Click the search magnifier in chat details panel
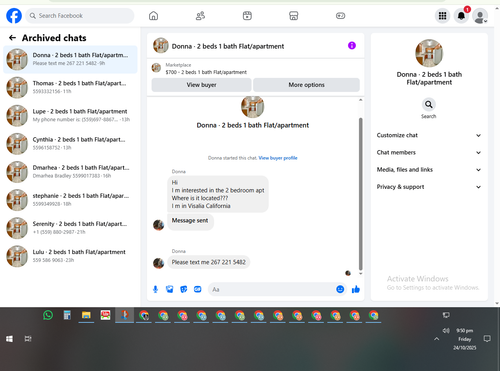The width and height of the screenshot is (500, 371). tap(429, 105)
